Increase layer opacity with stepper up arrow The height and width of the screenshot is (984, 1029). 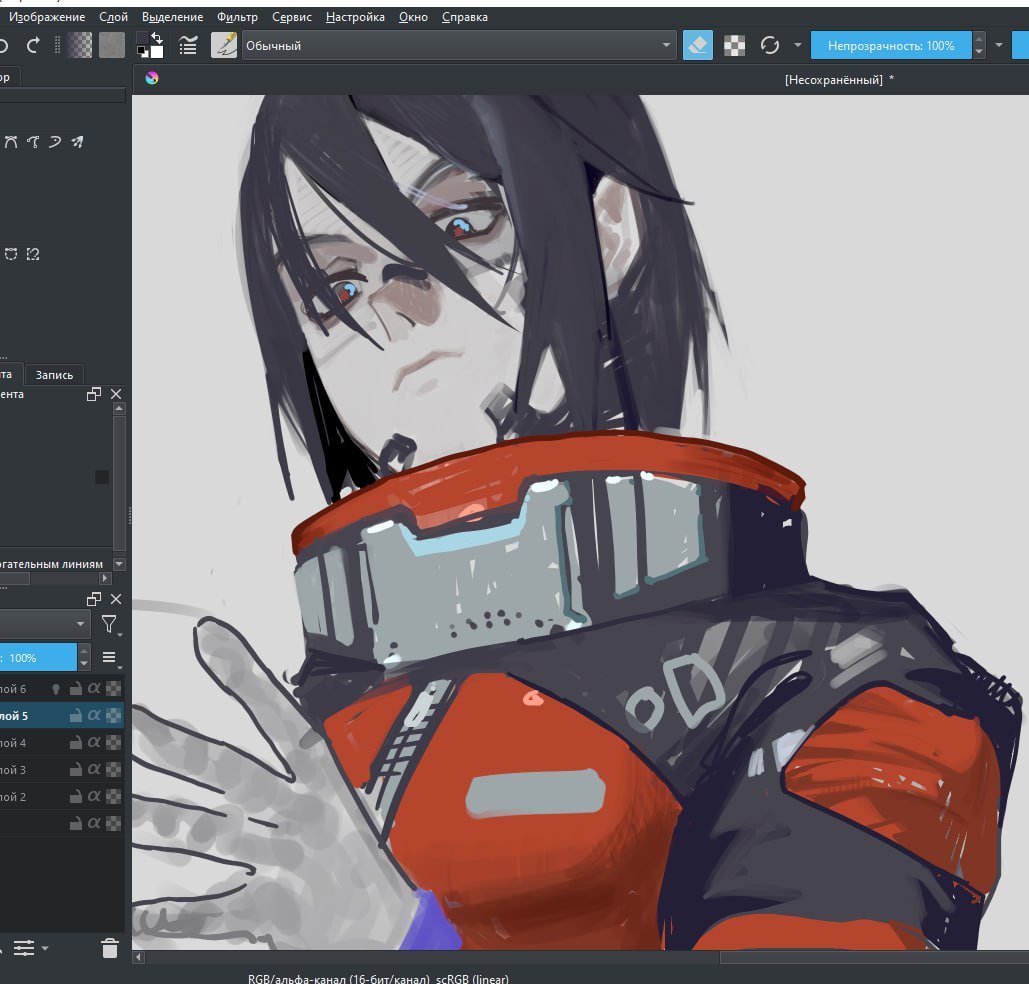tap(84, 651)
